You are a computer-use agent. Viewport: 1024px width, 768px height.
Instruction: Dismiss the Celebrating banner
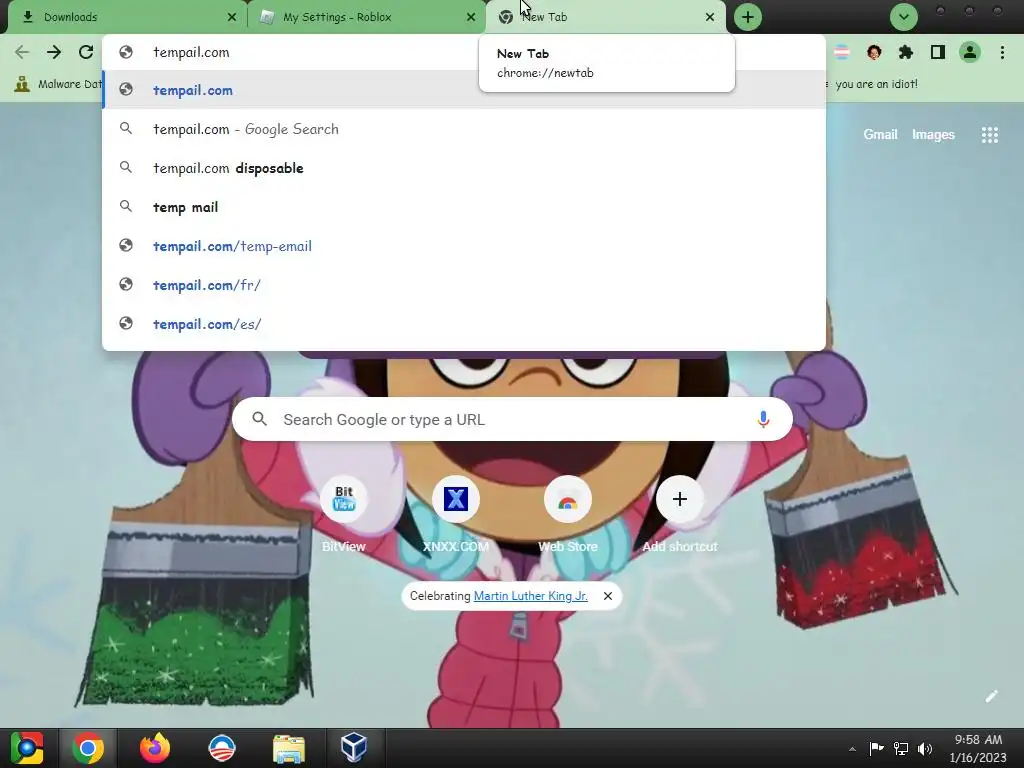607,596
